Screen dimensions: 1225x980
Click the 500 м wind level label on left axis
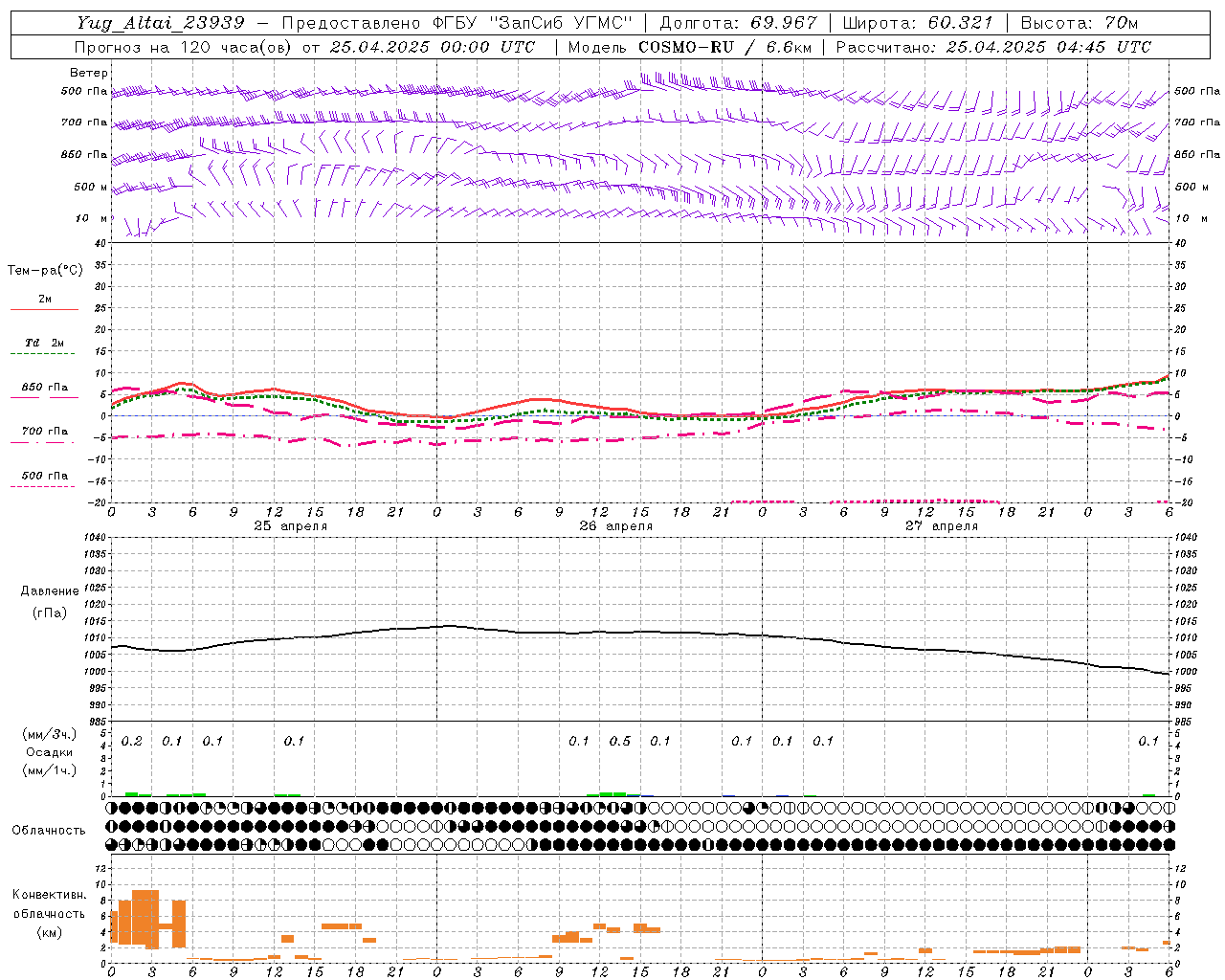[x=91, y=188]
